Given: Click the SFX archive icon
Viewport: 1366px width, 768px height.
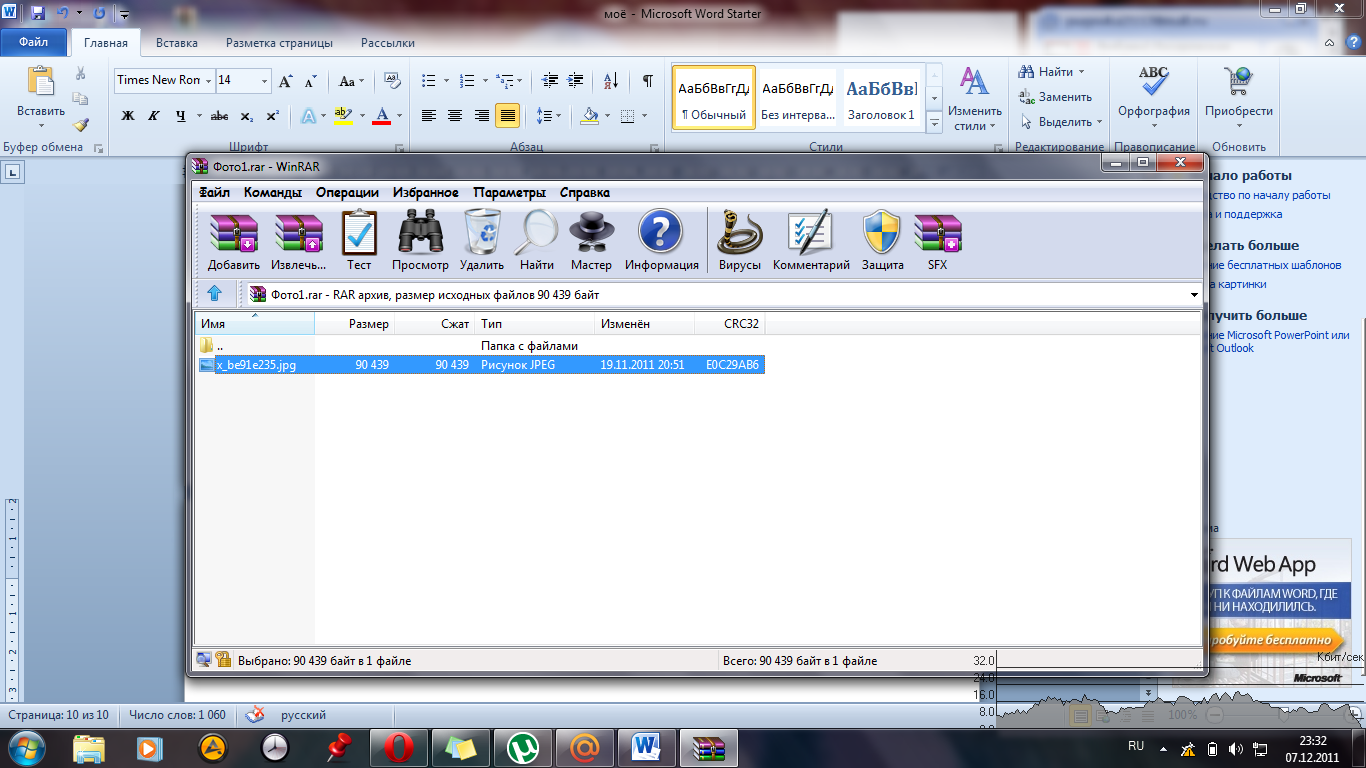Looking at the screenshot, I should (937, 240).
